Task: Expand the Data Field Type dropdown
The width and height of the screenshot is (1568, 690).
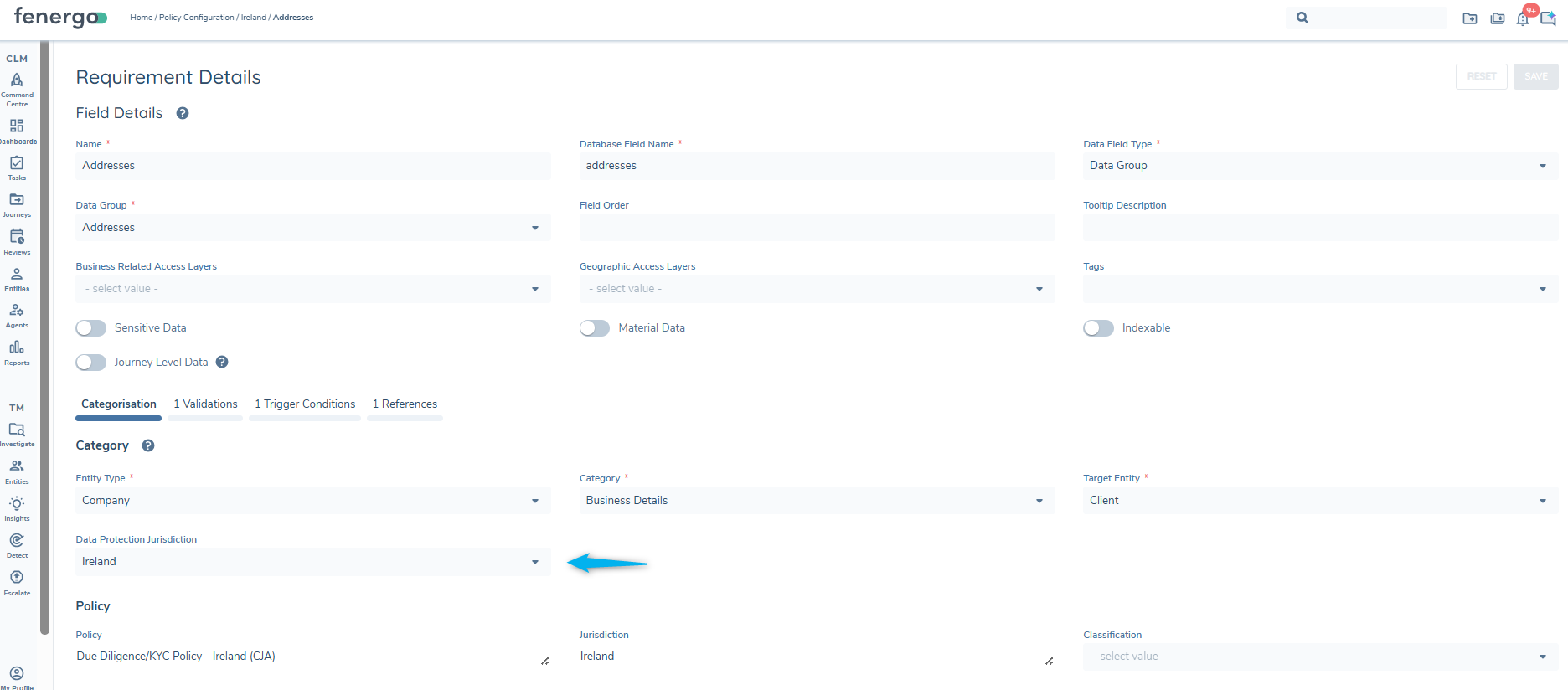Action: [x=1319, y=166]
